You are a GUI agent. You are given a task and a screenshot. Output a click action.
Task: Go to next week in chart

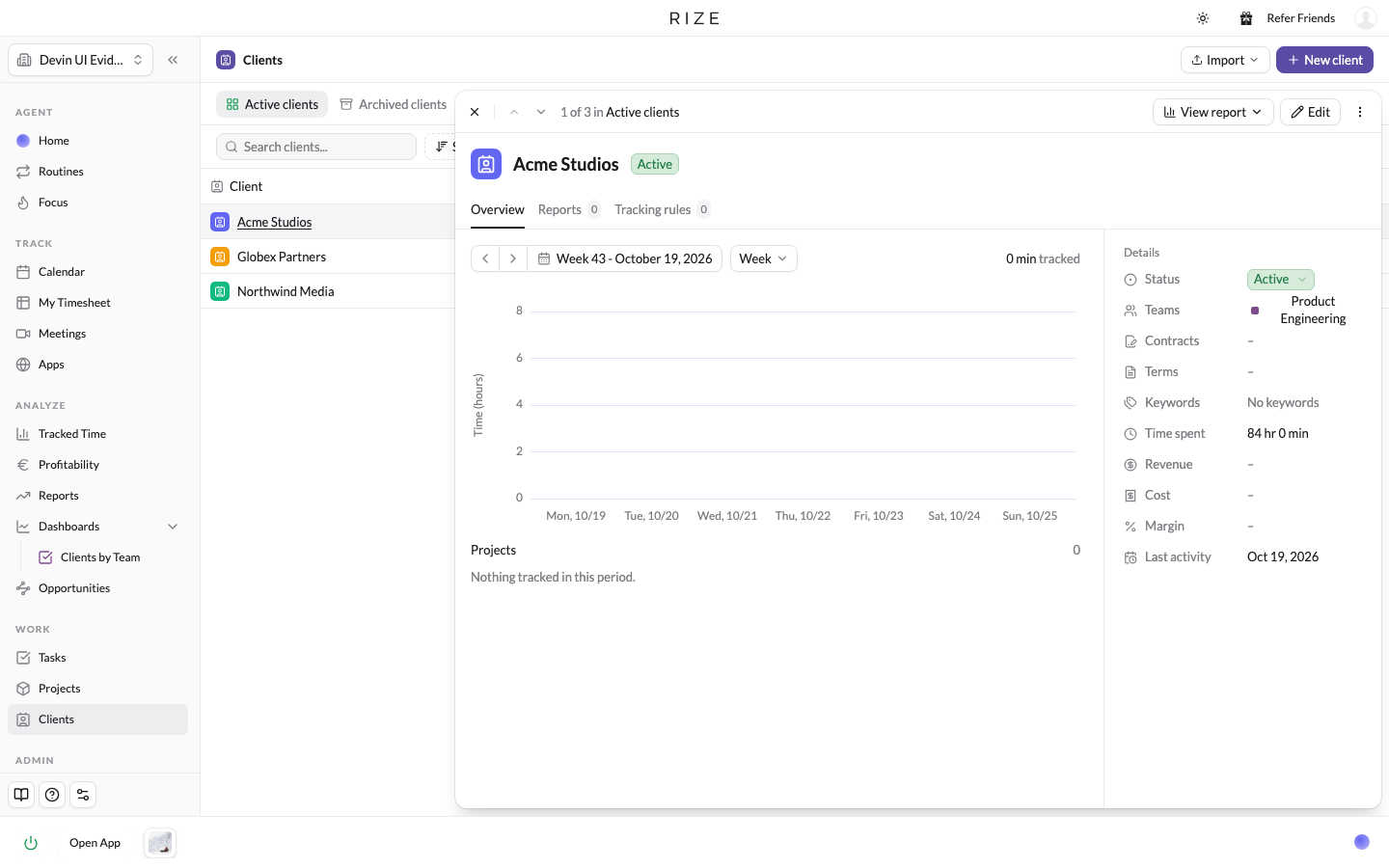[513, 258]
